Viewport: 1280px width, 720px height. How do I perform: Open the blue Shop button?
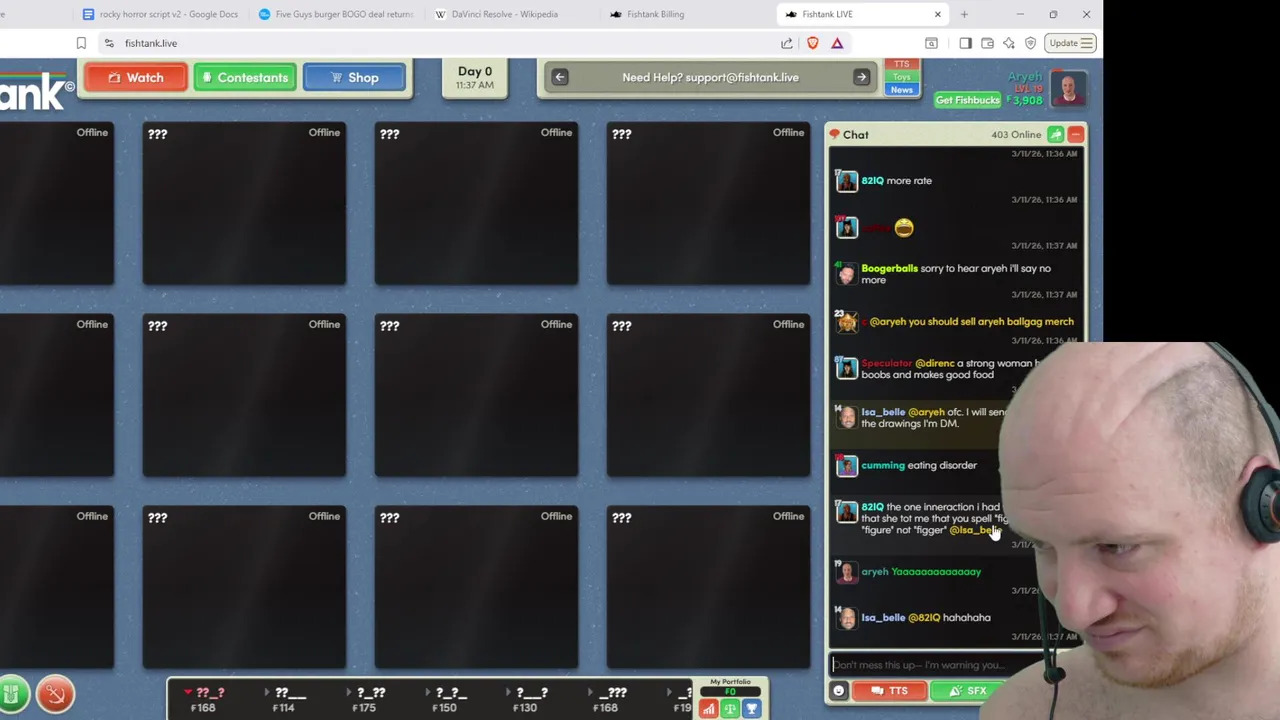[354, 78]
